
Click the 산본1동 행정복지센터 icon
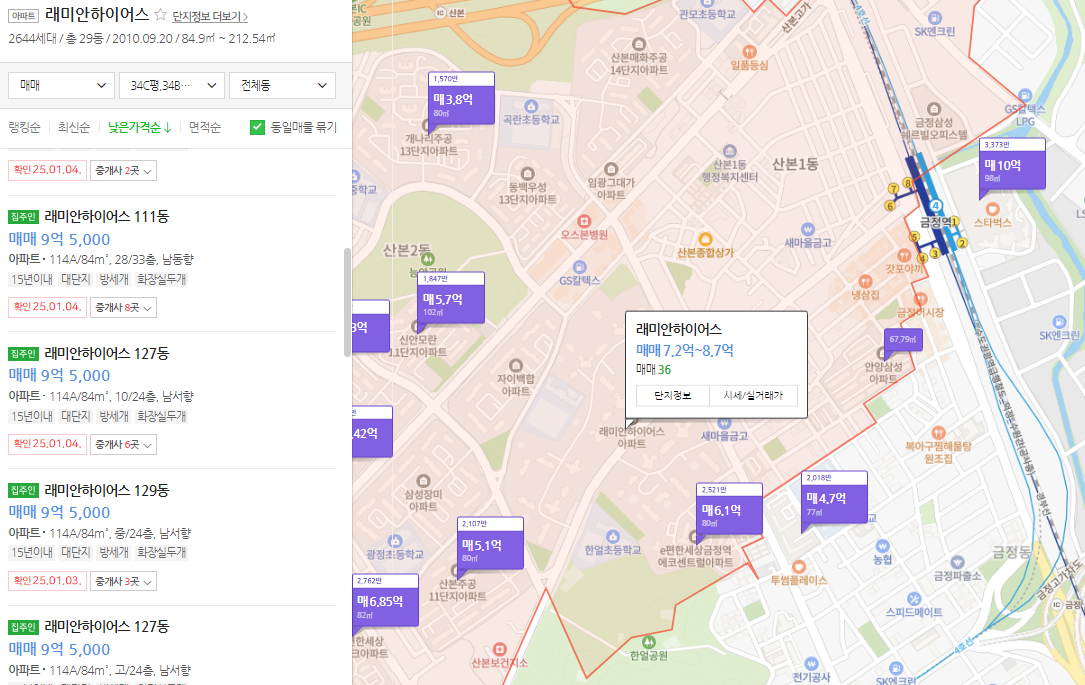tap(729, 151)
